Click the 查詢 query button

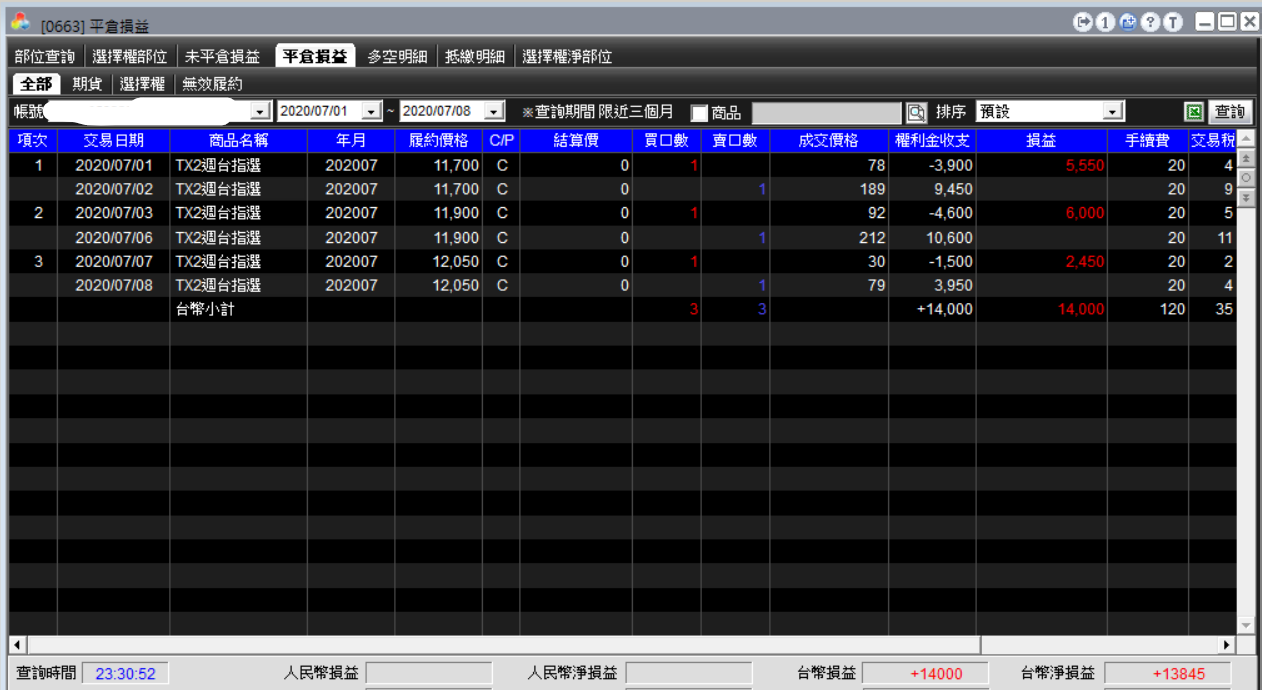click(1230, 112)
